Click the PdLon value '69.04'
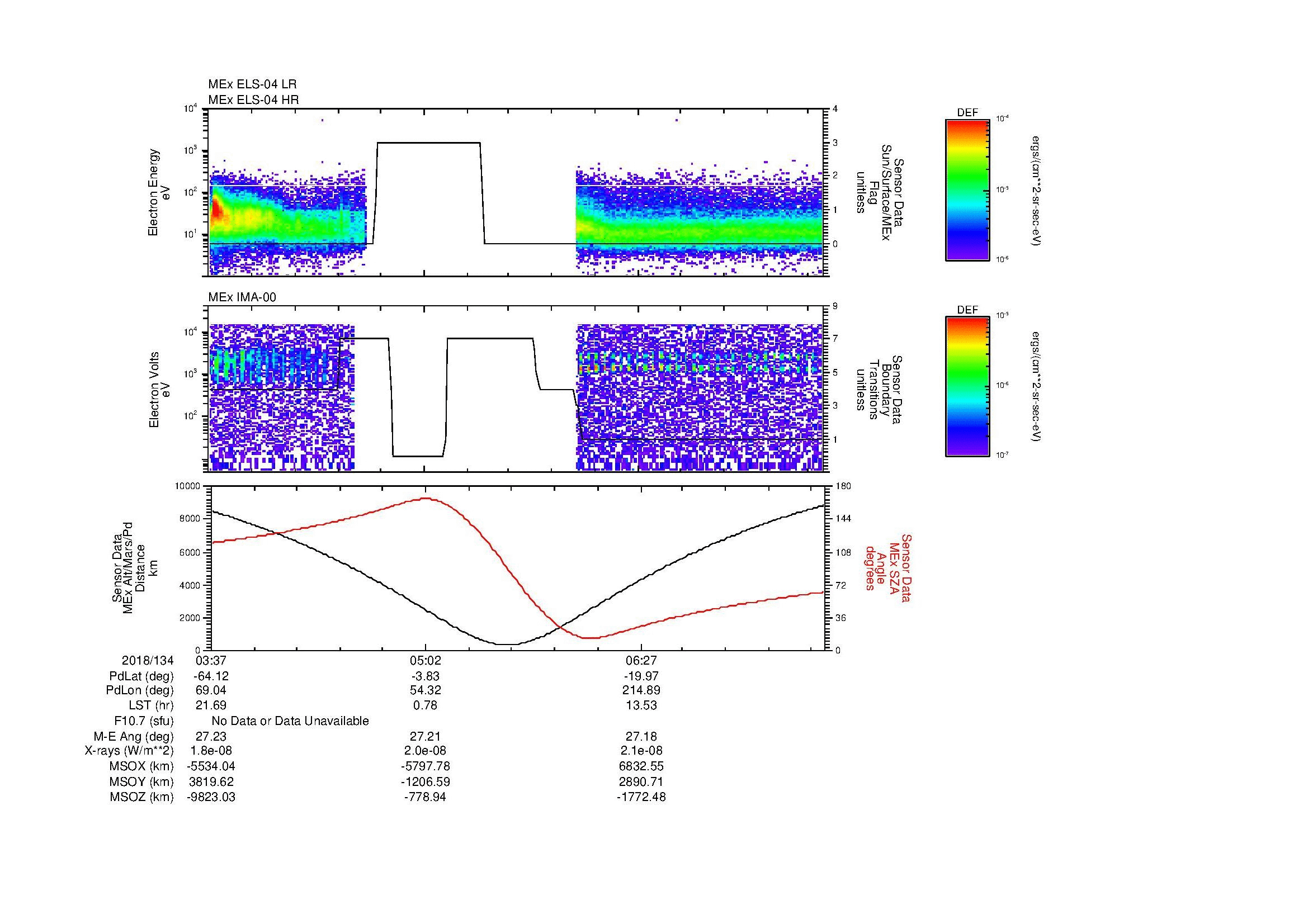This screenshot has width=1308, height=924. [x=211, y=690]
